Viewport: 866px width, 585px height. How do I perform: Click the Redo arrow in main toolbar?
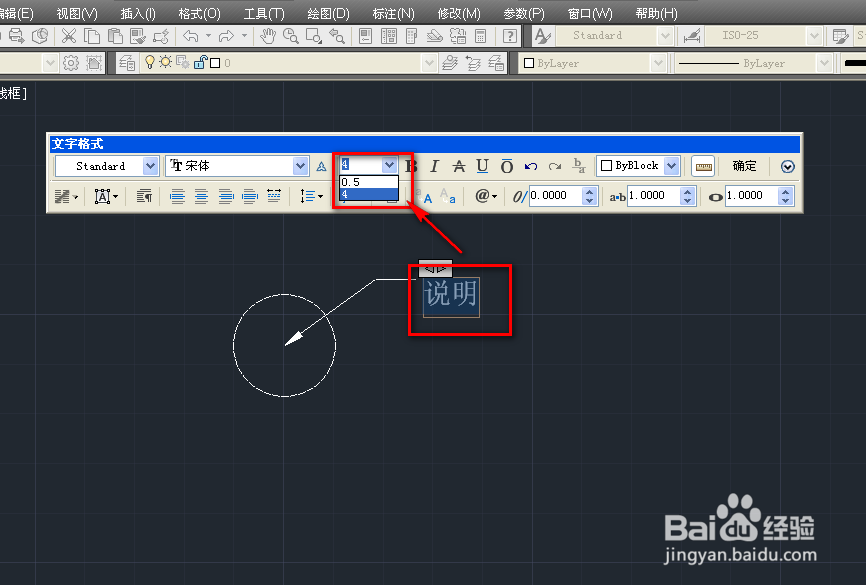pos(226,36)
